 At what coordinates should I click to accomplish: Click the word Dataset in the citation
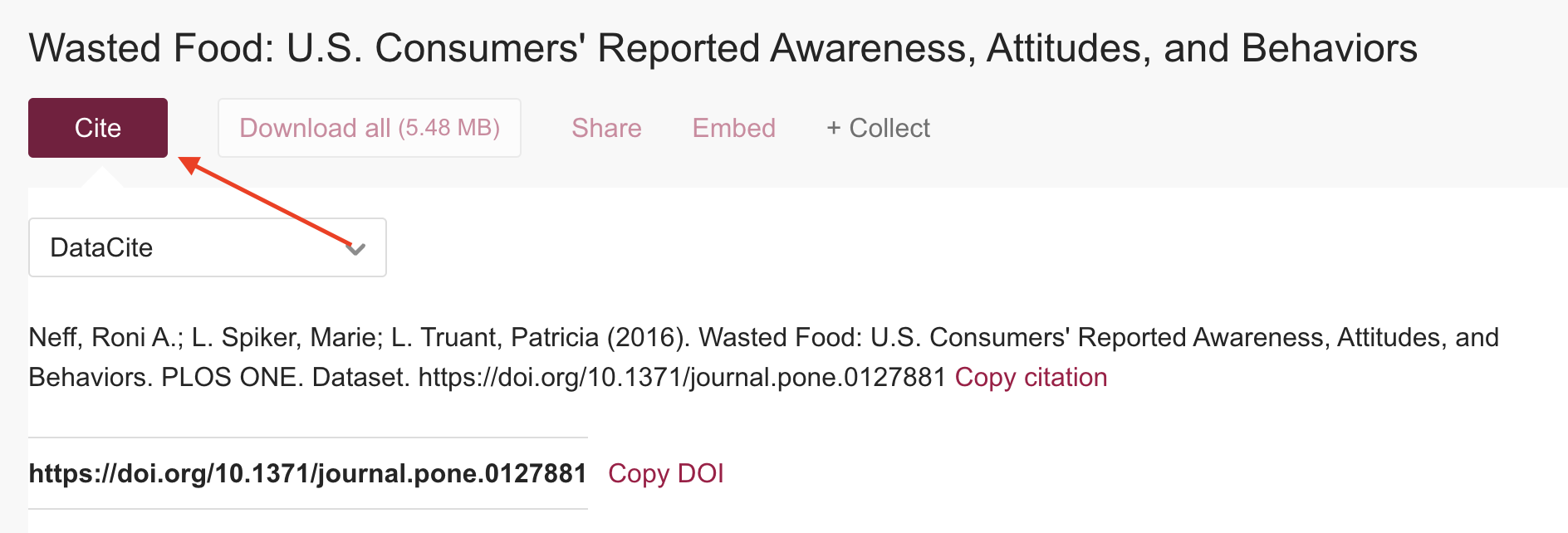click(360, 377)
